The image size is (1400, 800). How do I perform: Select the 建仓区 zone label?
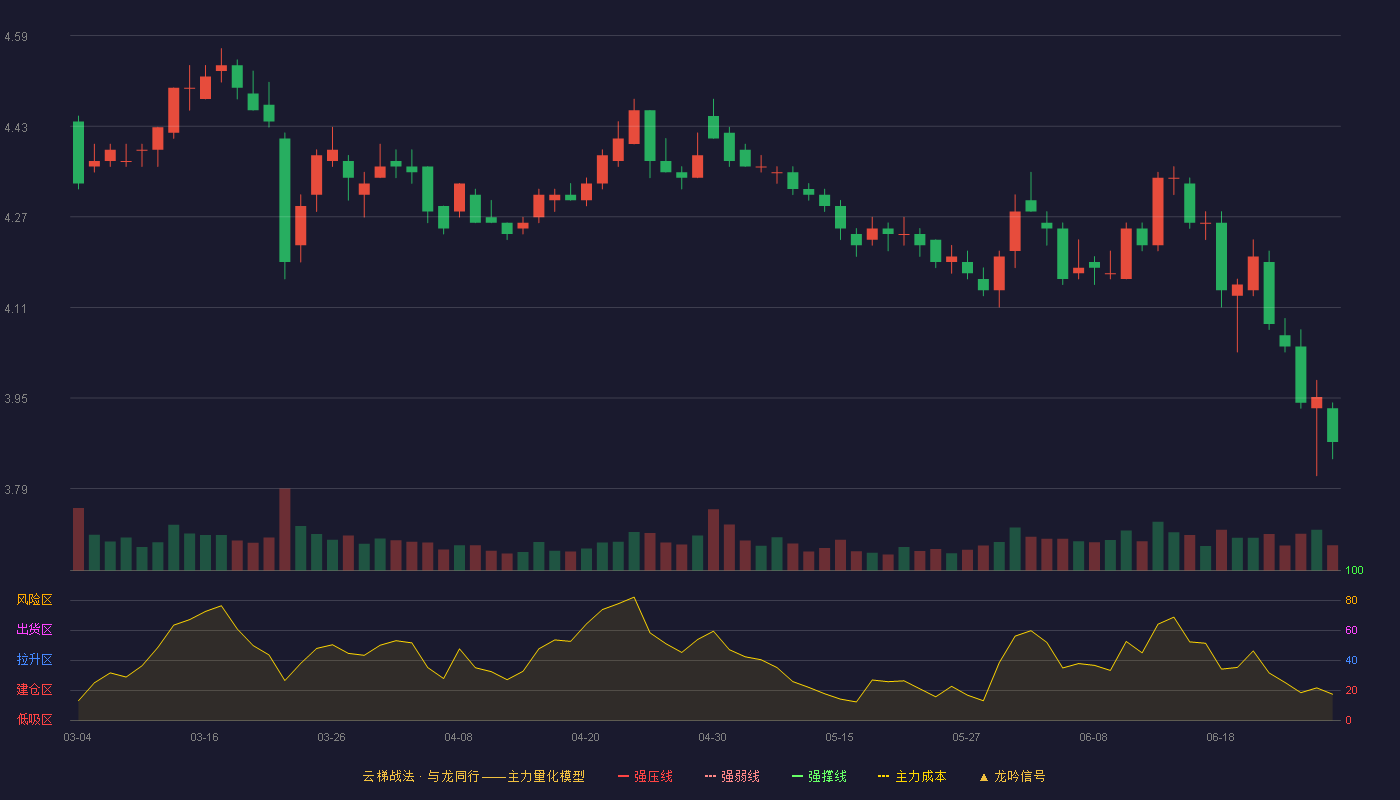click(x=34, y=690)
